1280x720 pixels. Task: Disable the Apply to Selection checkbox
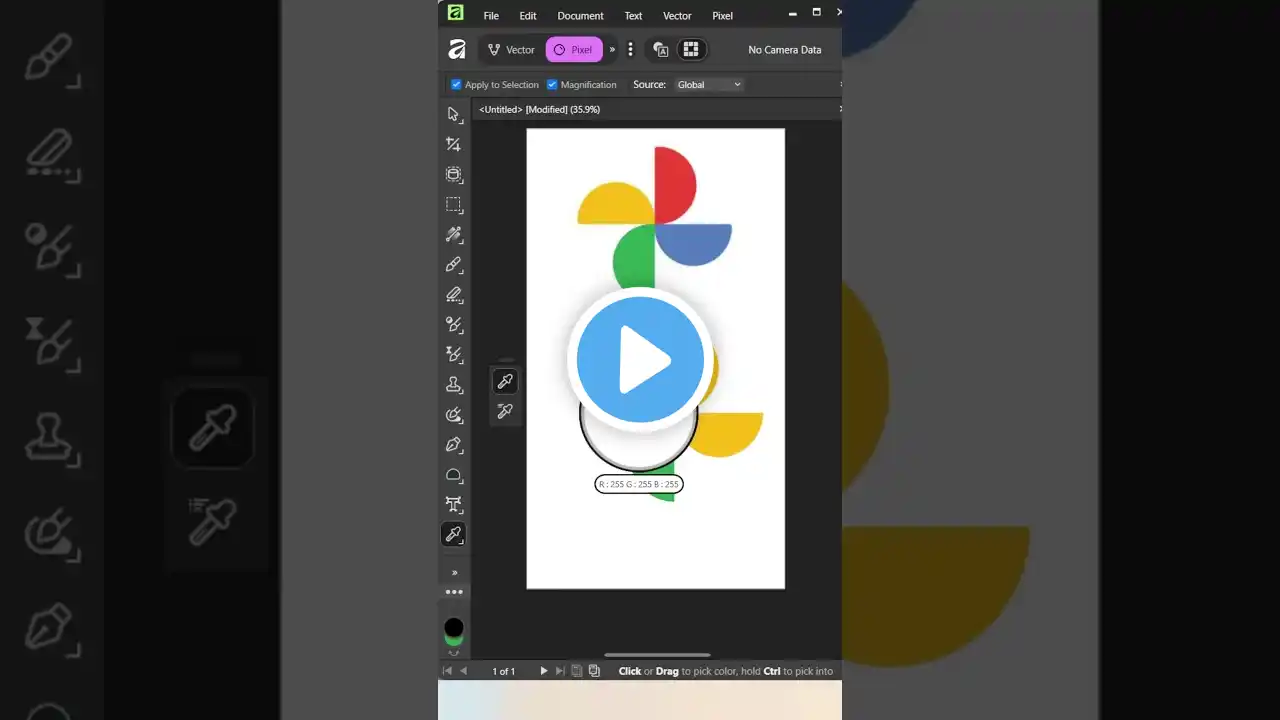tap(456, 85)
